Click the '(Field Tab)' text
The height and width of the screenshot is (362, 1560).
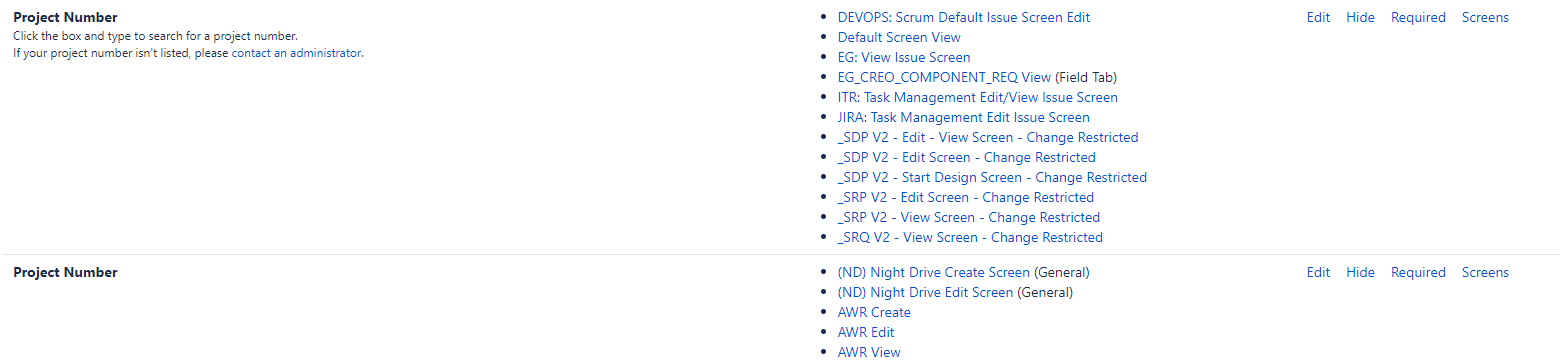point(1086,77)
